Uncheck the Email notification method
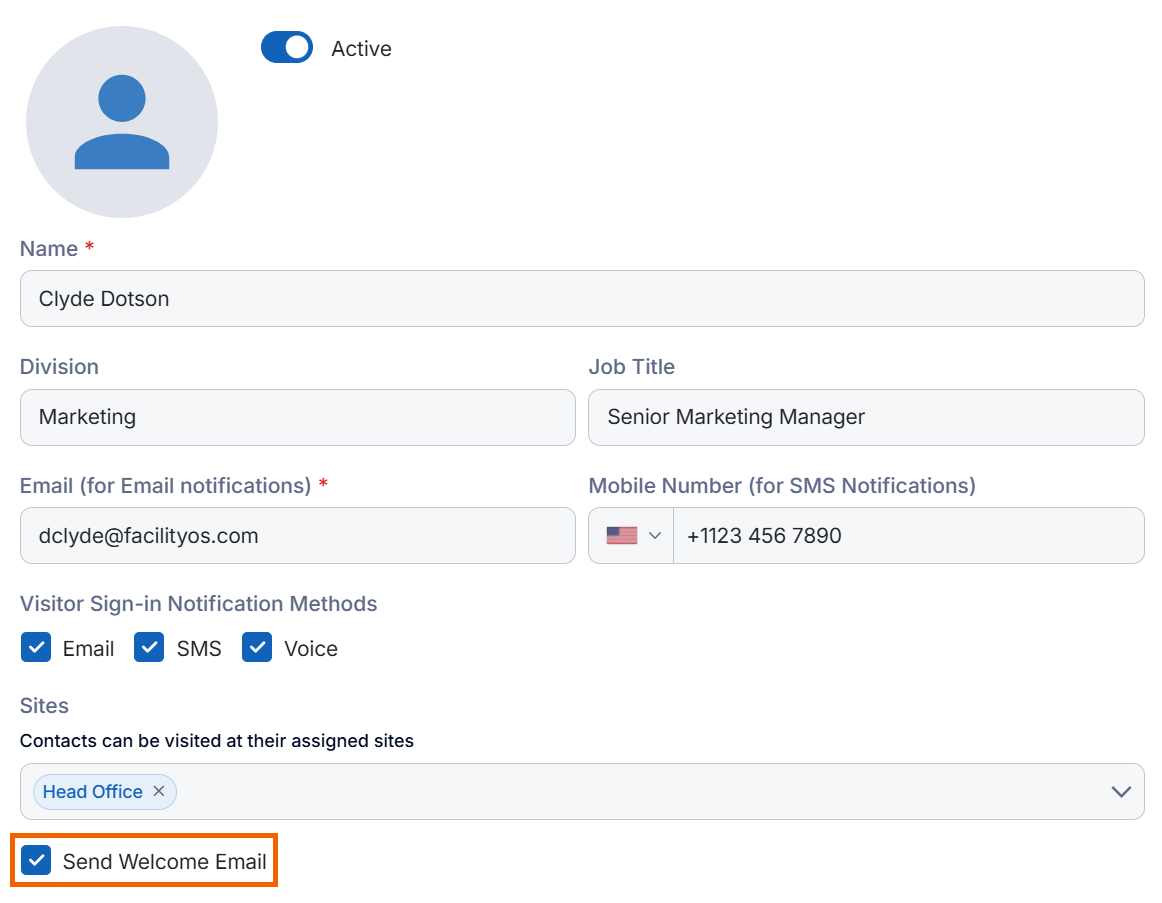The image size is (1162, 903). click(x=36, y=647)
